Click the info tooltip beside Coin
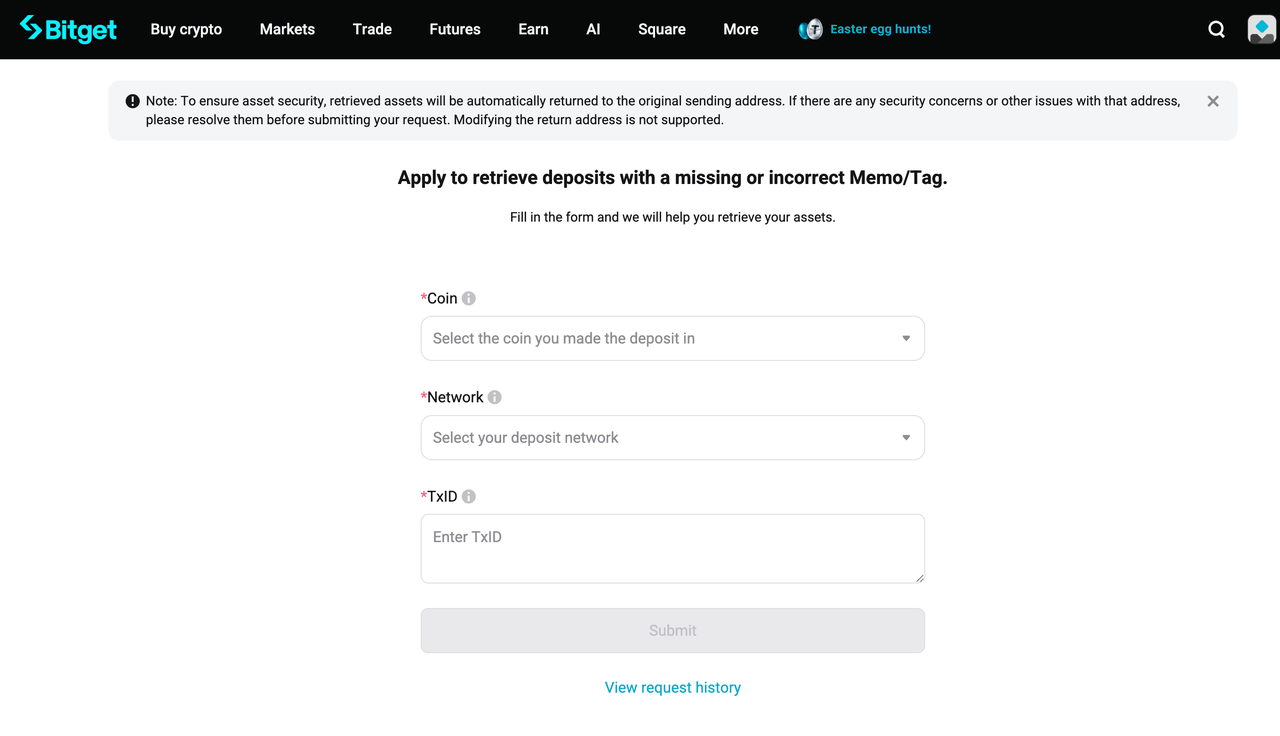Viewport: 1280px width, 736px height. click(469, 297)
